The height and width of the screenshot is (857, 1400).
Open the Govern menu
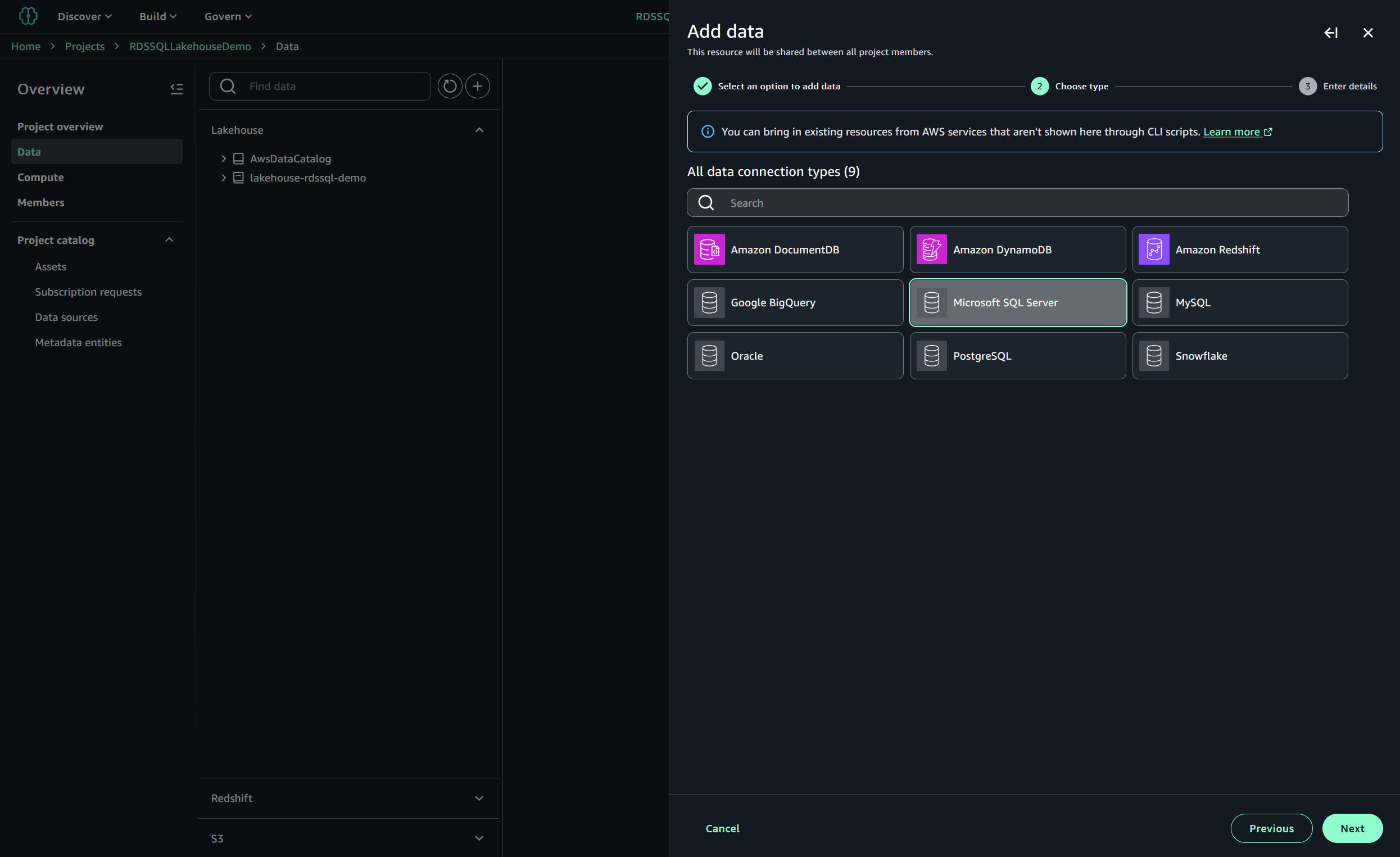pyautogui.click(x=227, y=16)
